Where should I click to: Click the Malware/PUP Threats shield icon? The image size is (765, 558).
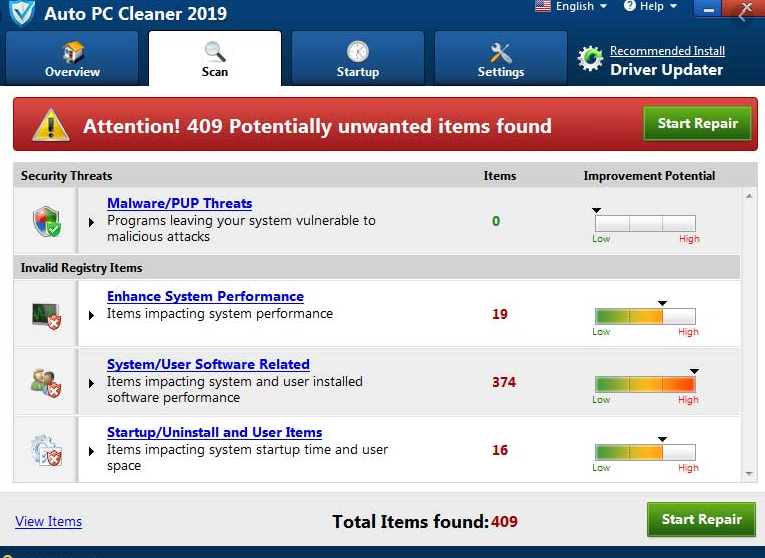[x=47, y=221]
